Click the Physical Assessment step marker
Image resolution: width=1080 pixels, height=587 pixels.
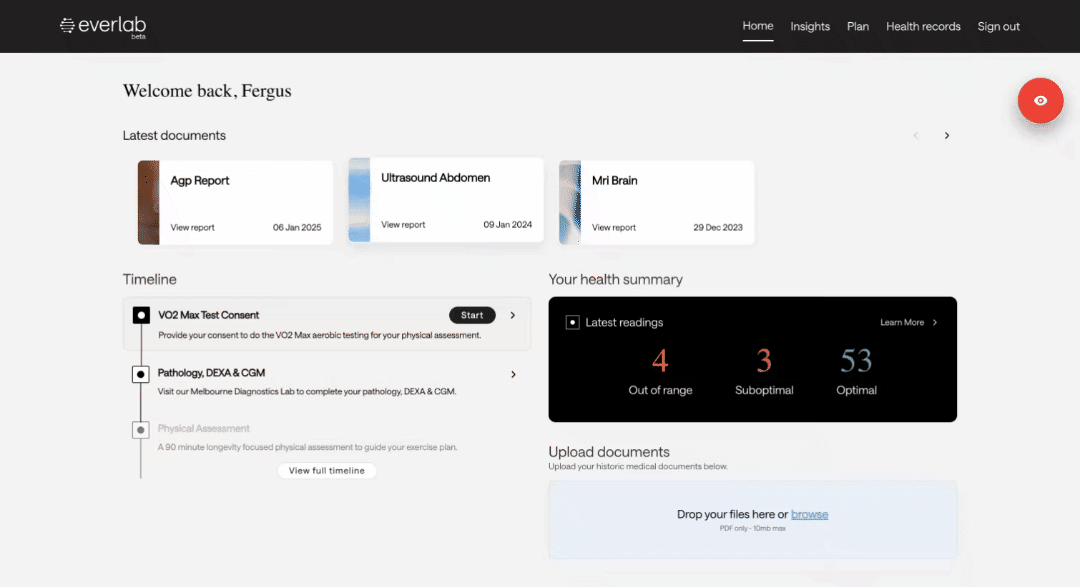(x=141, y=430)
